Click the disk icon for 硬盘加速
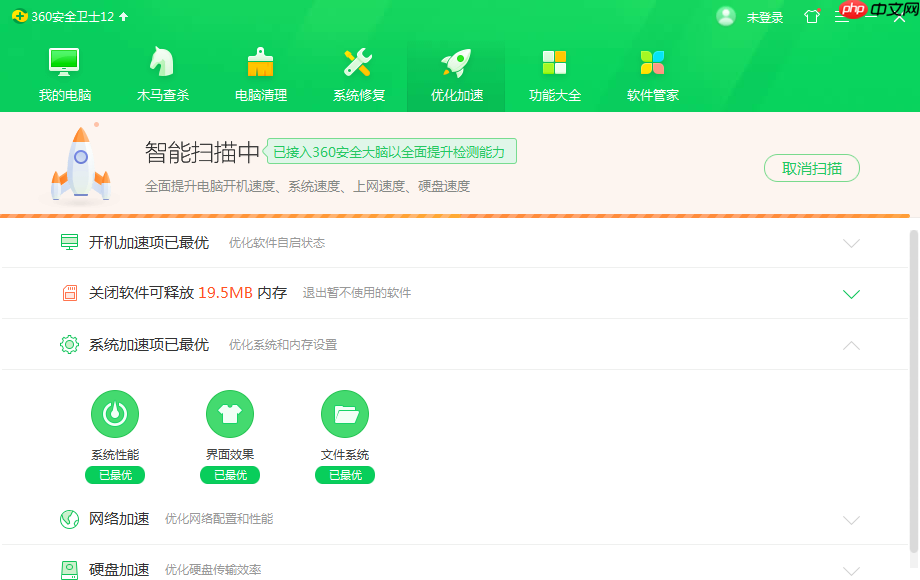This screenshot has height=580, width=920. 69,570
